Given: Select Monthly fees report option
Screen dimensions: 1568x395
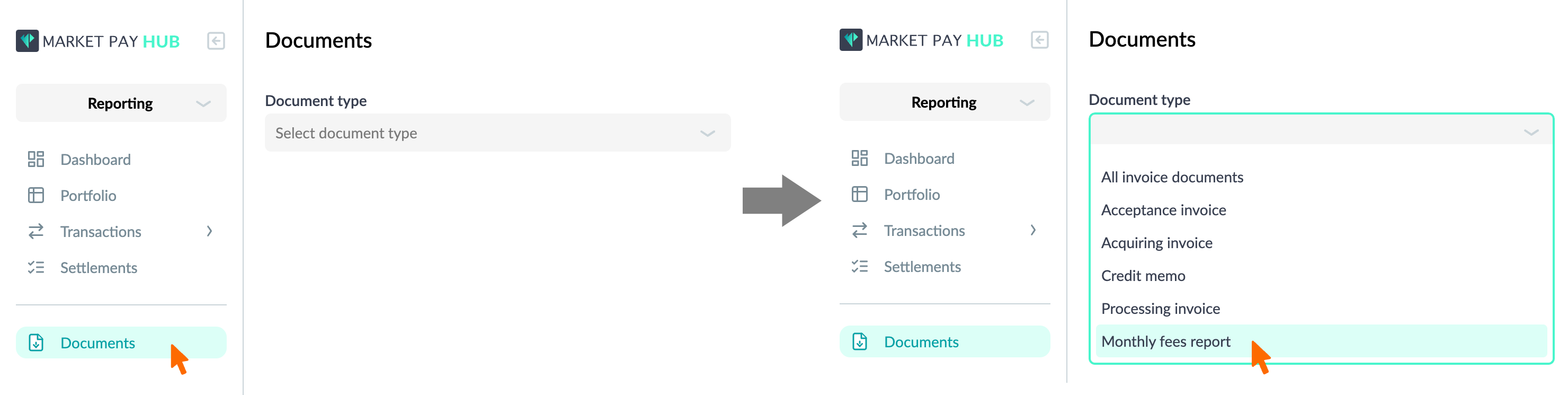Looking at the screenshot, I should click(1321, 341).
